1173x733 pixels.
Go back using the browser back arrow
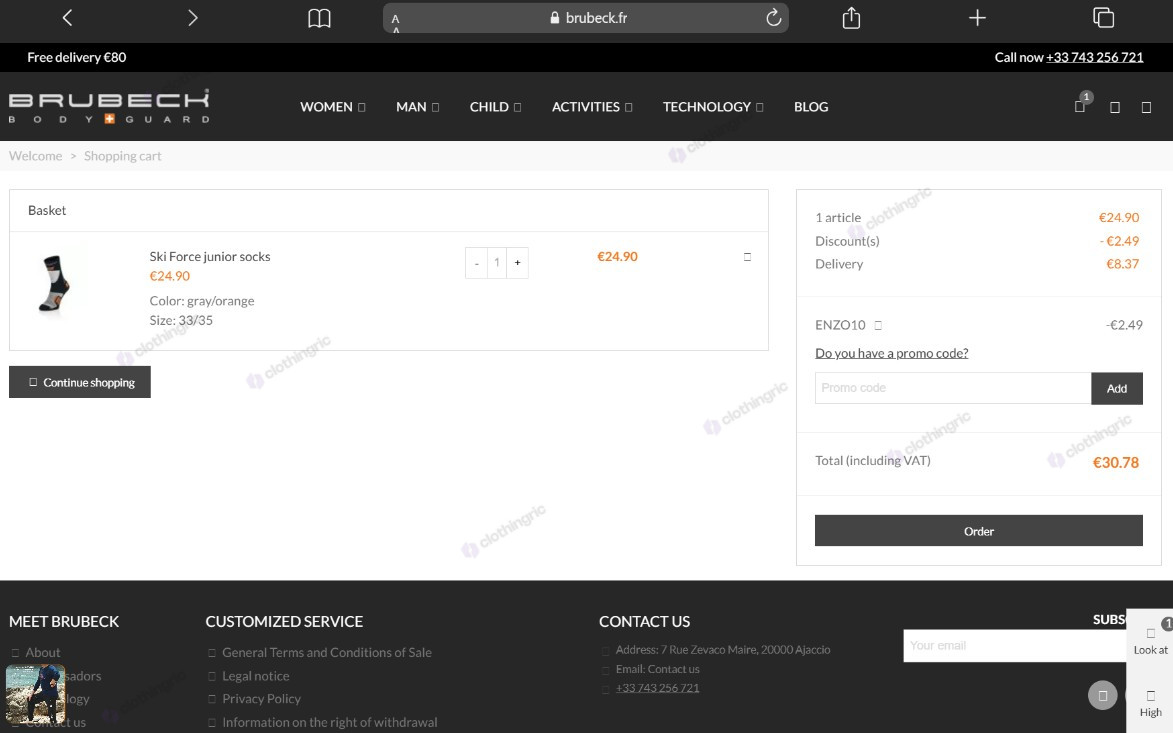pyautogui.click(x=67, y=18)
